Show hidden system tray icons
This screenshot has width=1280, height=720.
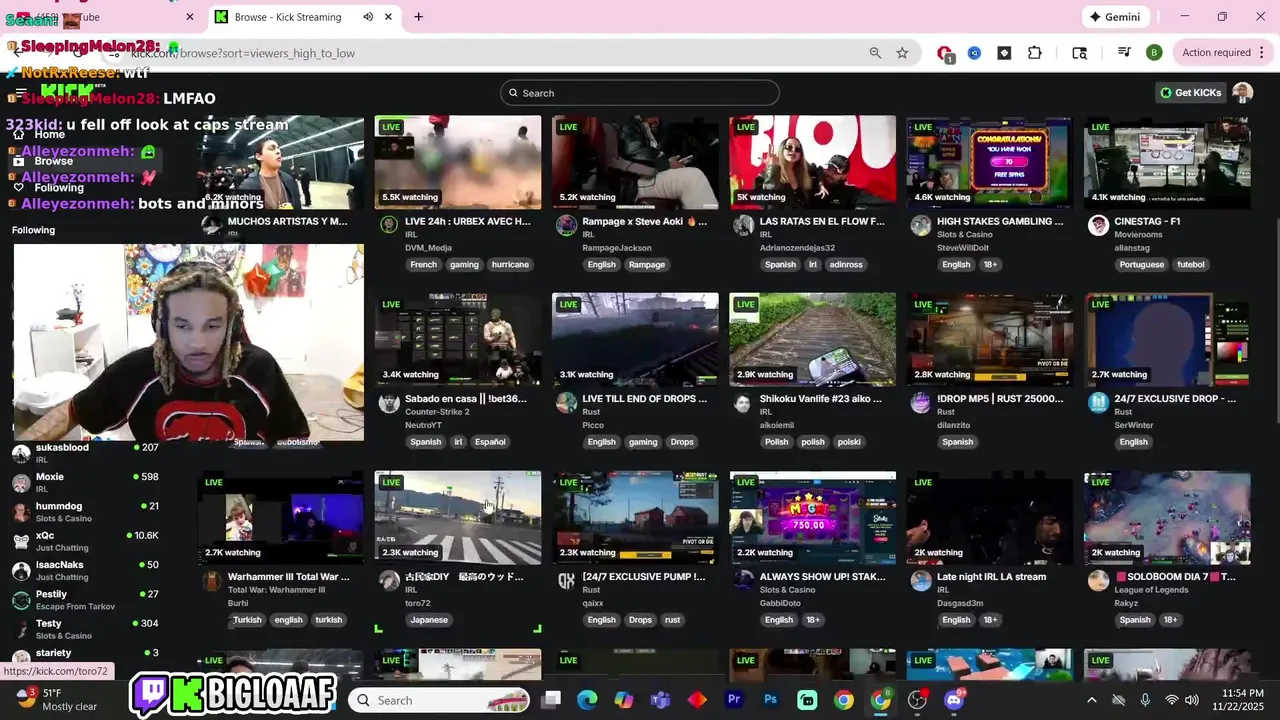(1092, 700)
